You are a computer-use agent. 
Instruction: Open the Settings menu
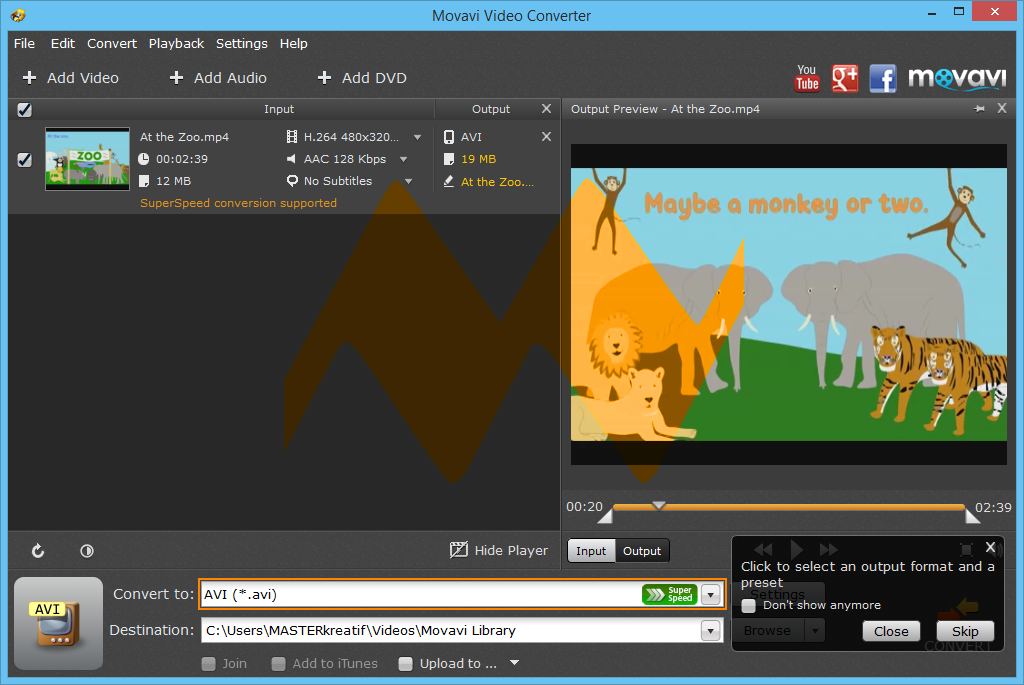[242, 43]
